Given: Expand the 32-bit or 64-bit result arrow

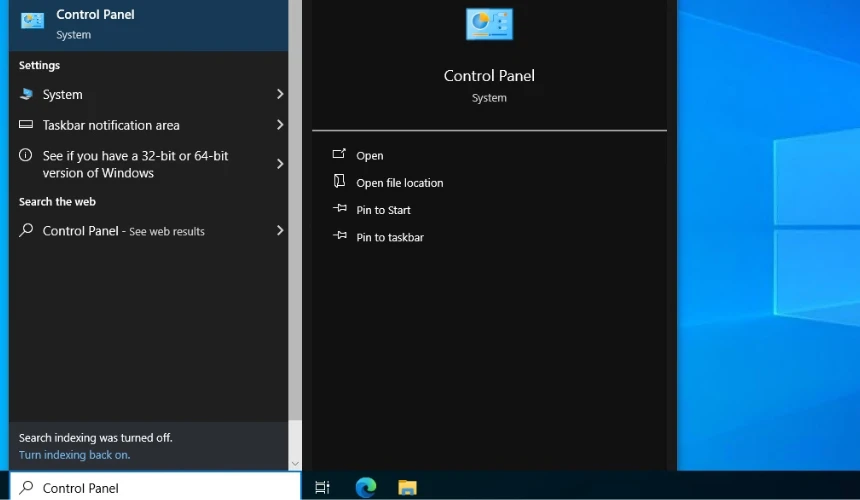Looking at the screenshot, I should (x=279, y=164).
